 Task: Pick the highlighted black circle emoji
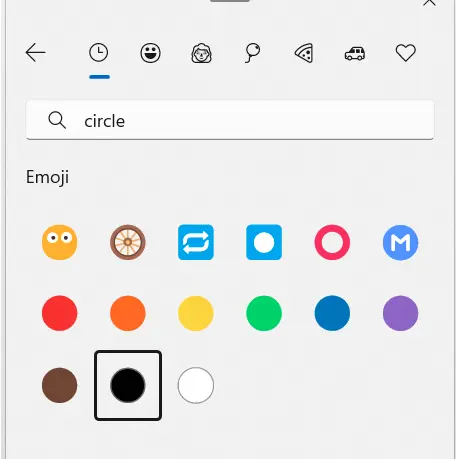tap(128, 385)
